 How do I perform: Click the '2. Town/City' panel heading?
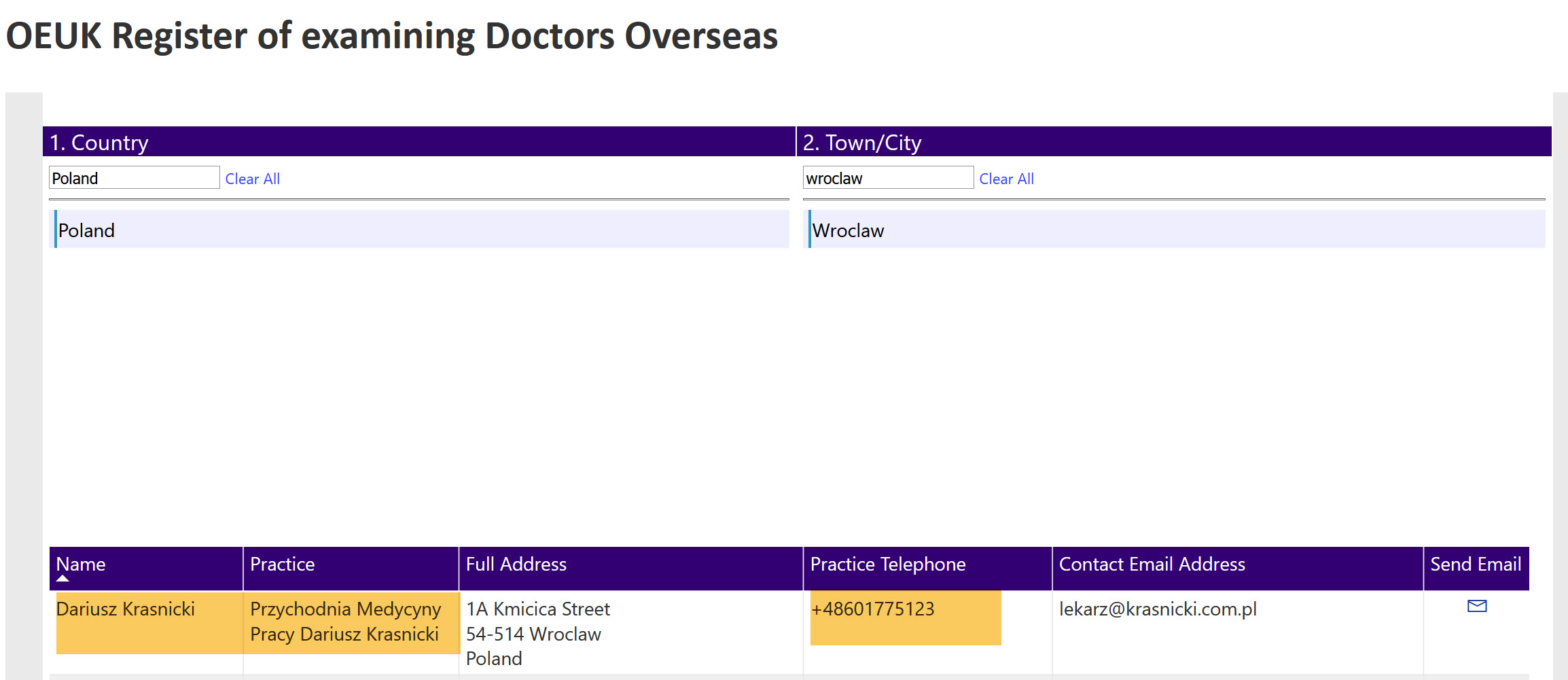(861, 143)
